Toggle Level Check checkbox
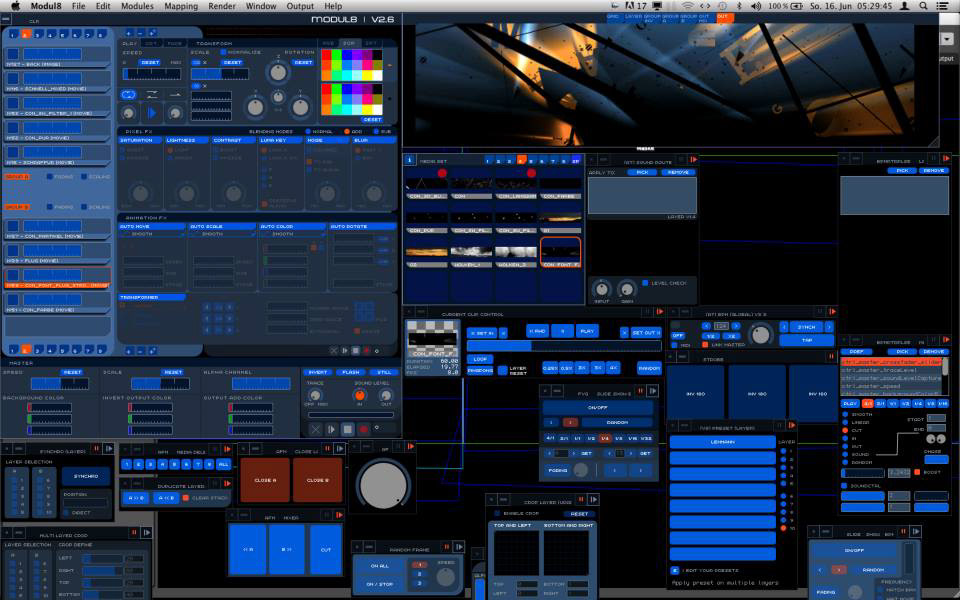This screenshot has height=600, width=960. pos(645,283)
